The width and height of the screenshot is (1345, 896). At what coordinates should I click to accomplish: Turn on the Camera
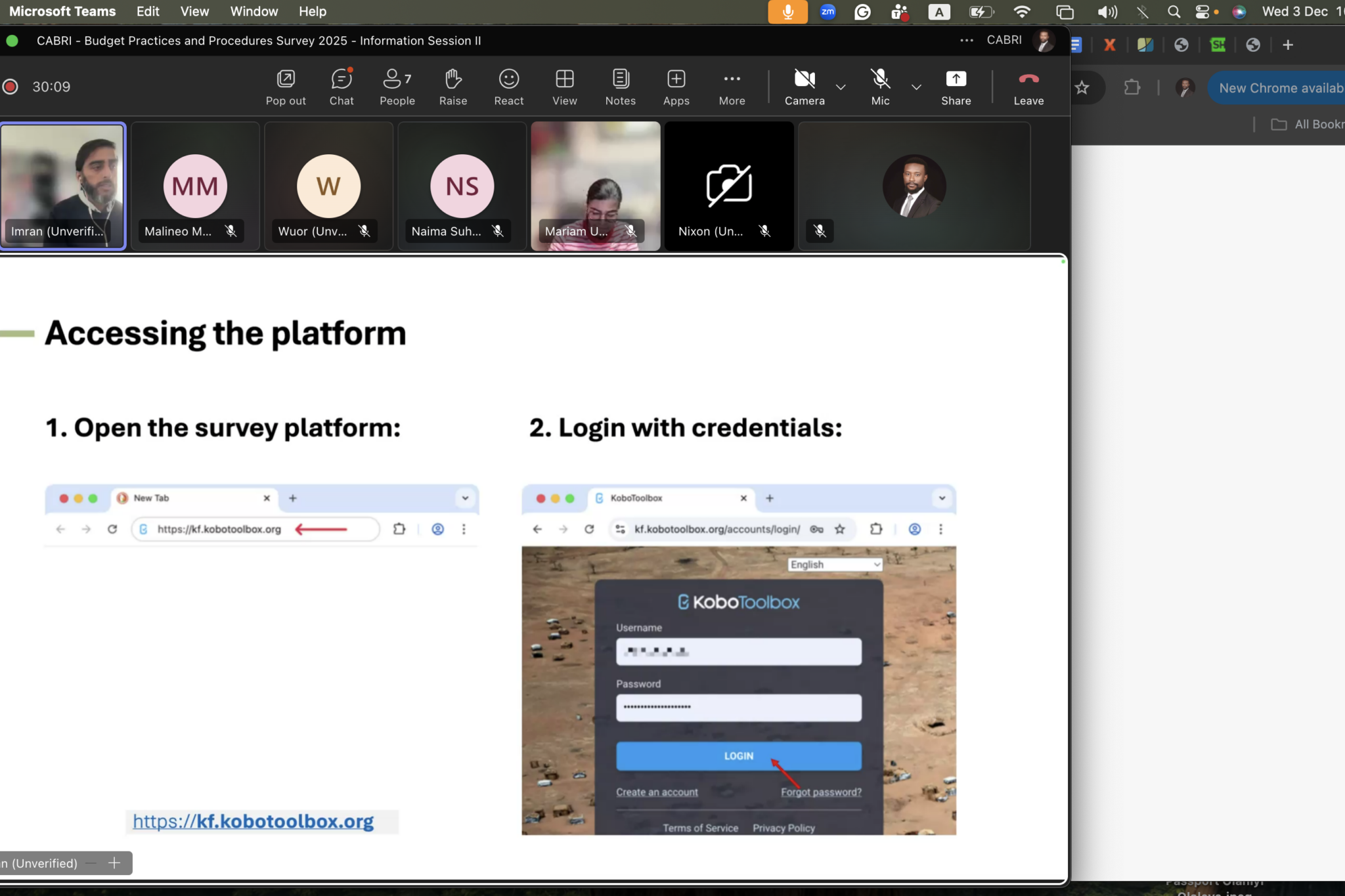coord(805,87)
